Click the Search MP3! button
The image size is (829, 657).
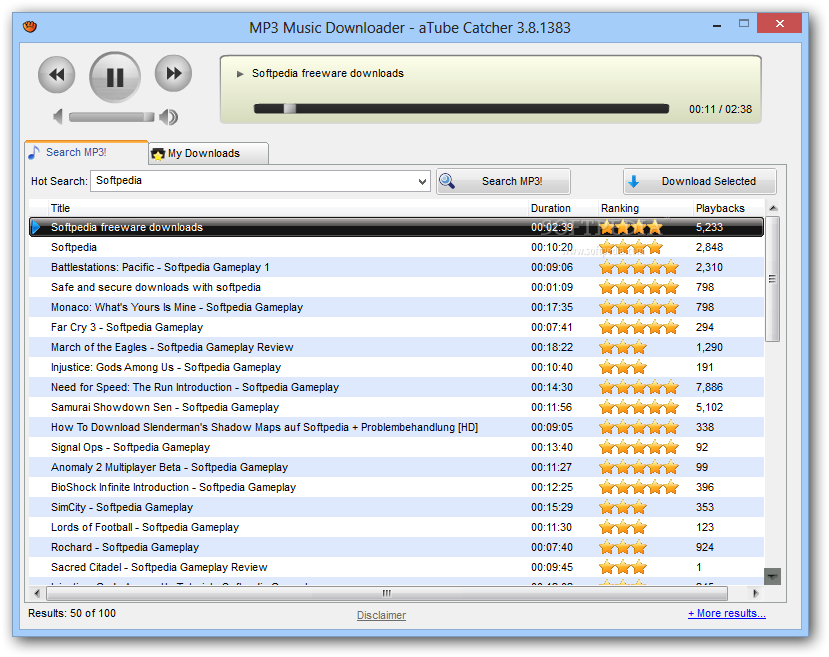pos(503,181)
